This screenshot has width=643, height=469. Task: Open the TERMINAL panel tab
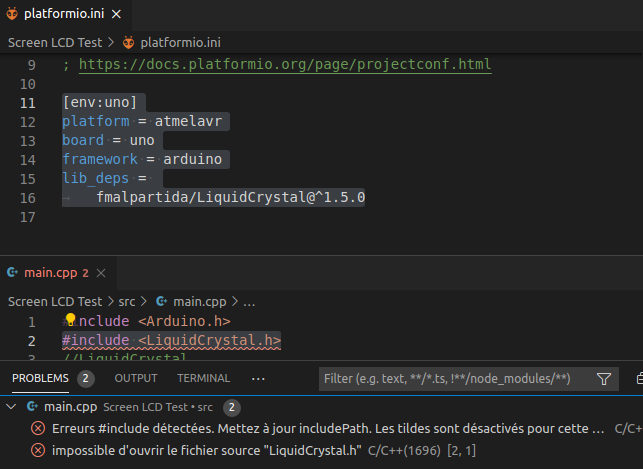click(203, 378)
